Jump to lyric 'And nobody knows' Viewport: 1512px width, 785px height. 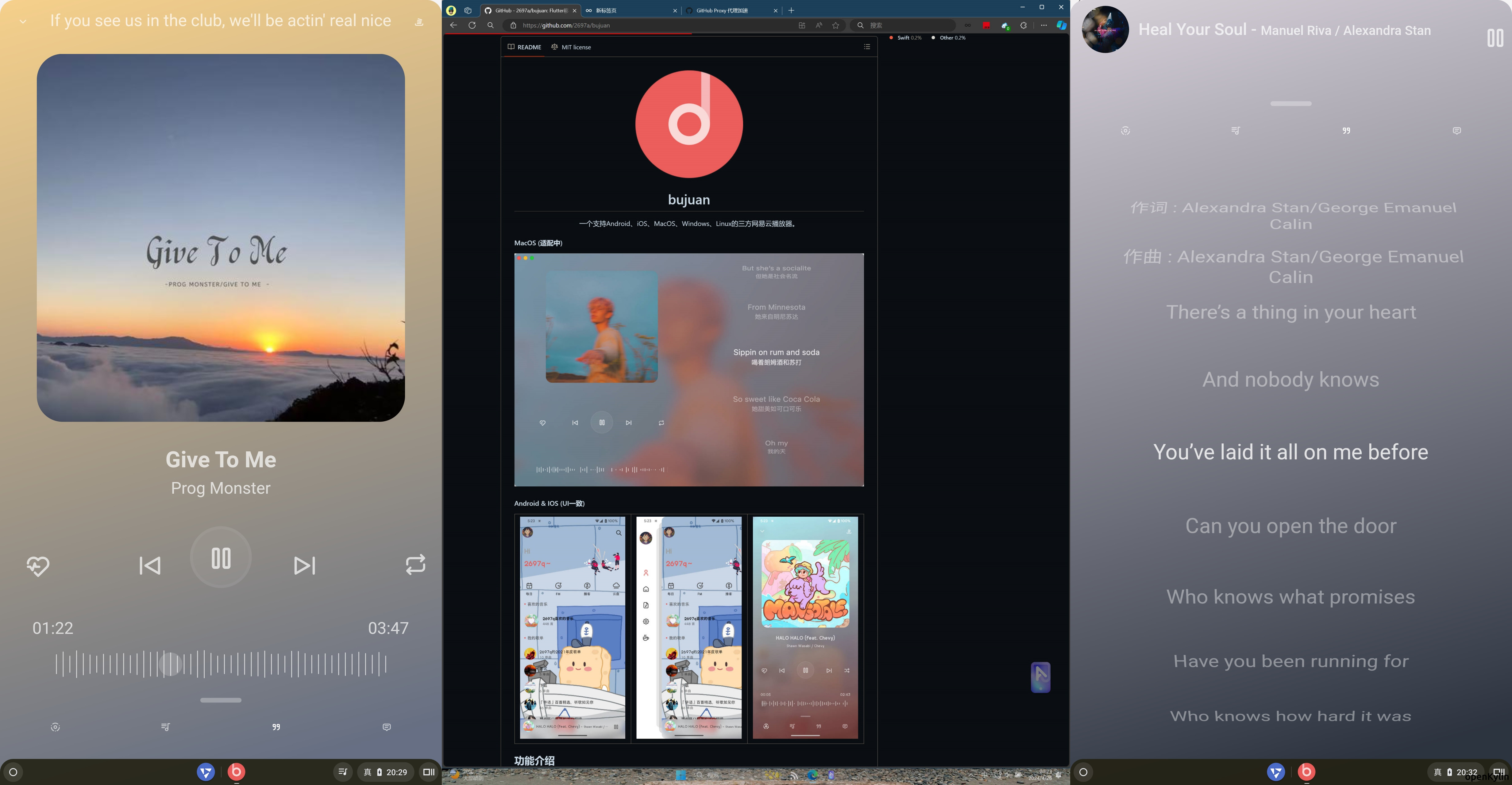click(1291, 380)
